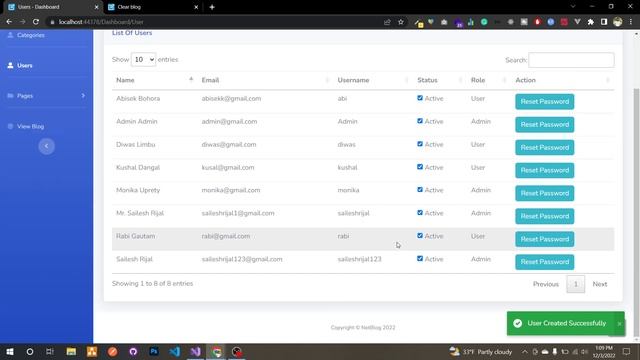Toggle Active checkbox for Monika Uprety

tap(420, 189)
